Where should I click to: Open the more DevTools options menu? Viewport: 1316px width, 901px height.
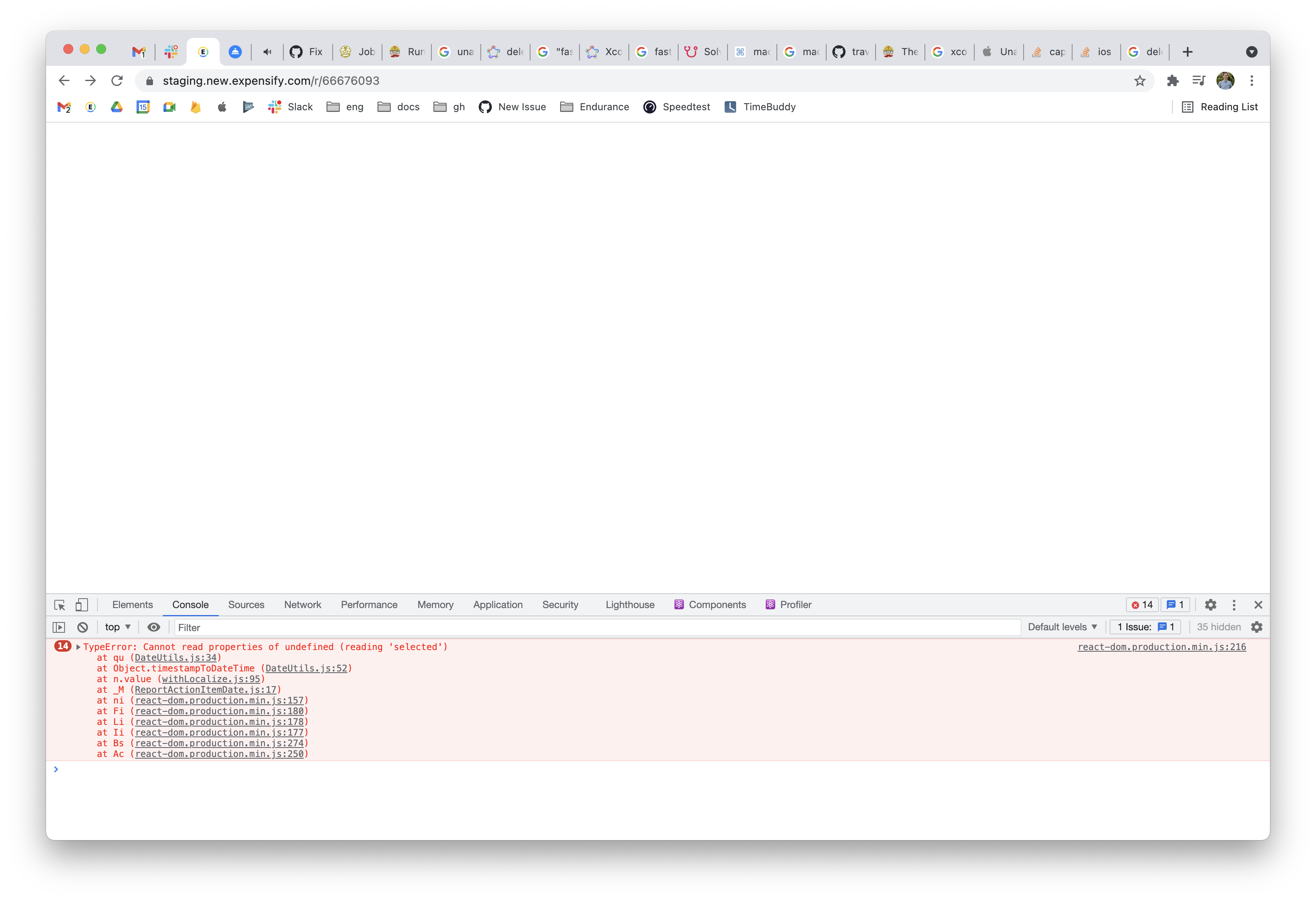pyautogui.click(x=1234, y=605)
